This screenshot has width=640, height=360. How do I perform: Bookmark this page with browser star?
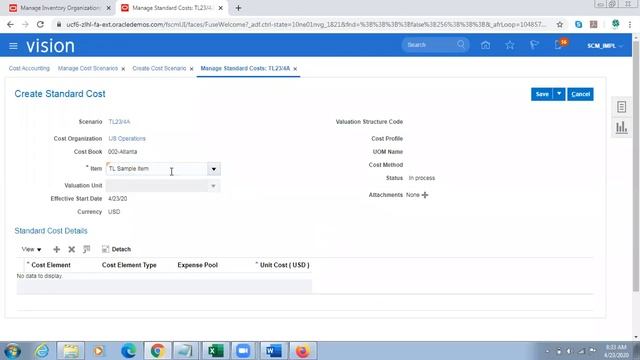pyautogui.click(x=560, y=24)
